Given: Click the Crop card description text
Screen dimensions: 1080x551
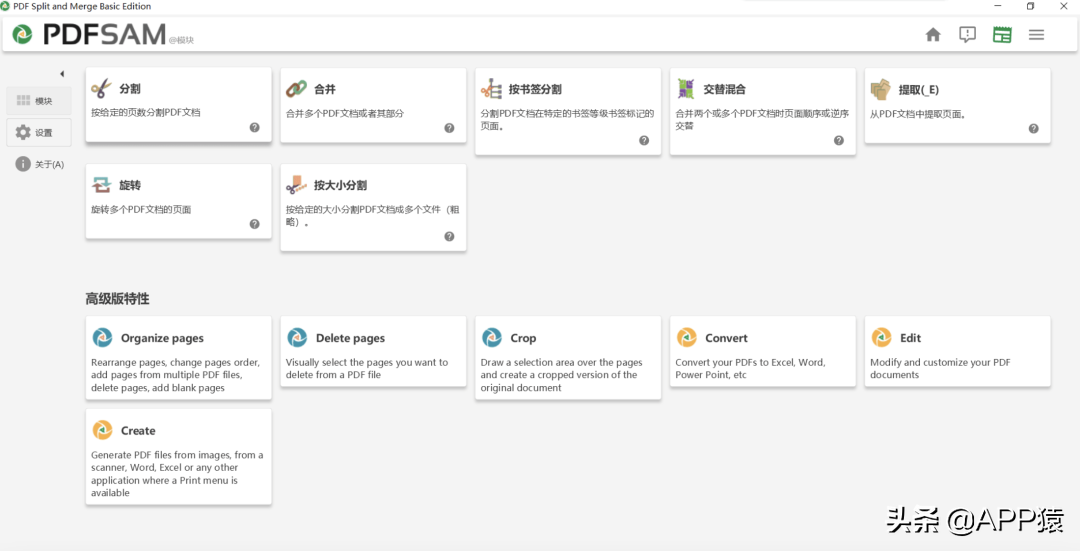Looking at the screenshot, I should pos(561,375).
